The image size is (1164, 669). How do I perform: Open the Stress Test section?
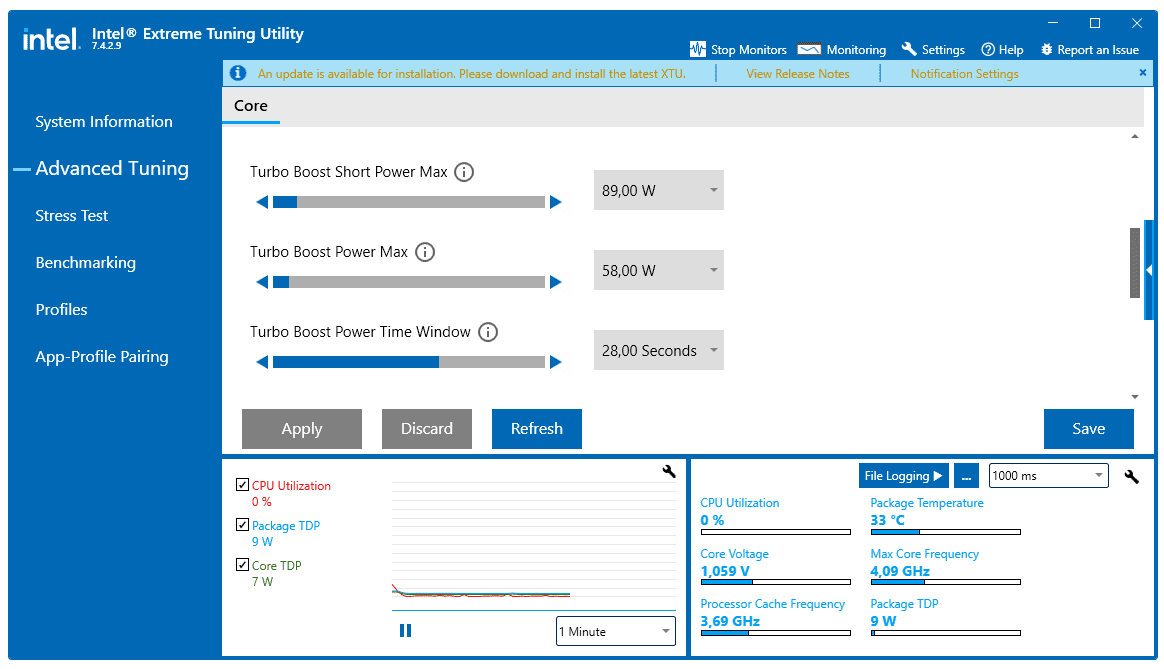(71, 216)
